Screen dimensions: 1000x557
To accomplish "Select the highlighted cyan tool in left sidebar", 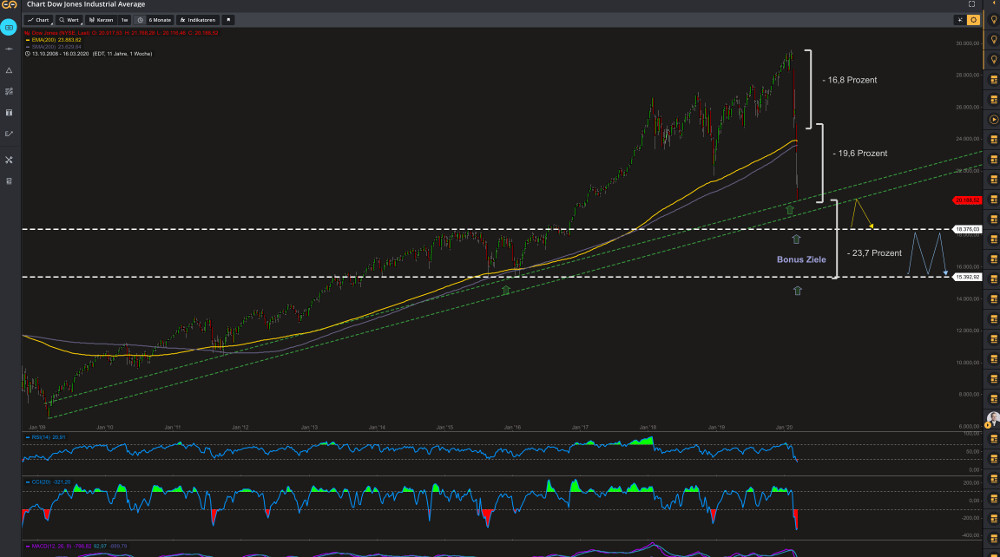I will click(9, 27).
